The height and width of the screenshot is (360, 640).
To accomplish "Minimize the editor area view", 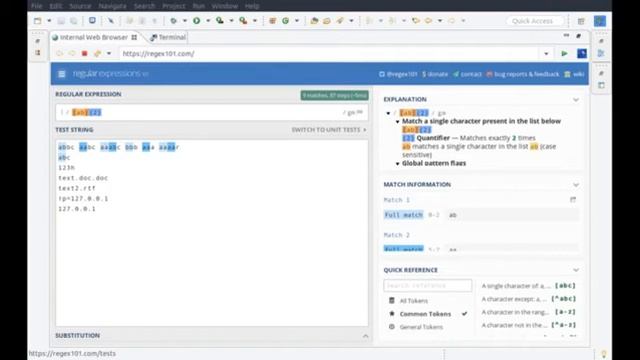I will 566,36.
